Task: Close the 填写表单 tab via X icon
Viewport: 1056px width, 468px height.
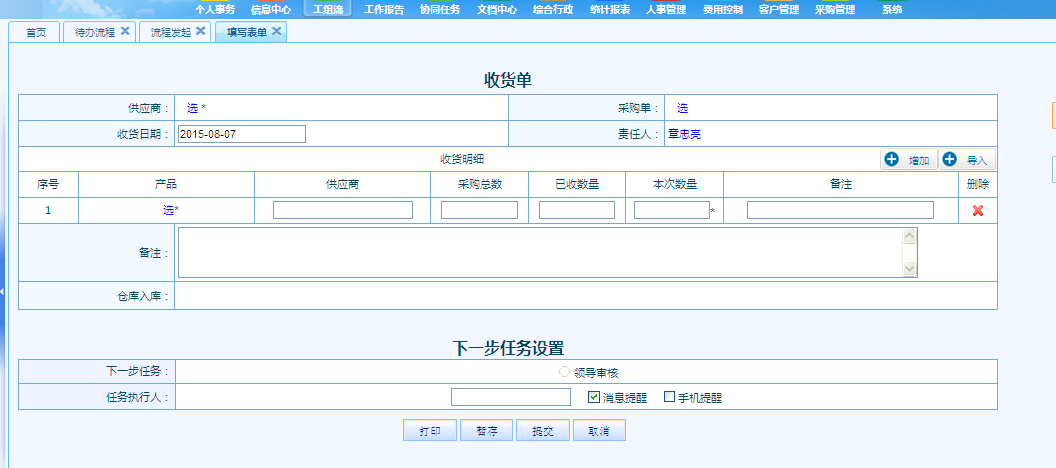Action: (277, 31)
